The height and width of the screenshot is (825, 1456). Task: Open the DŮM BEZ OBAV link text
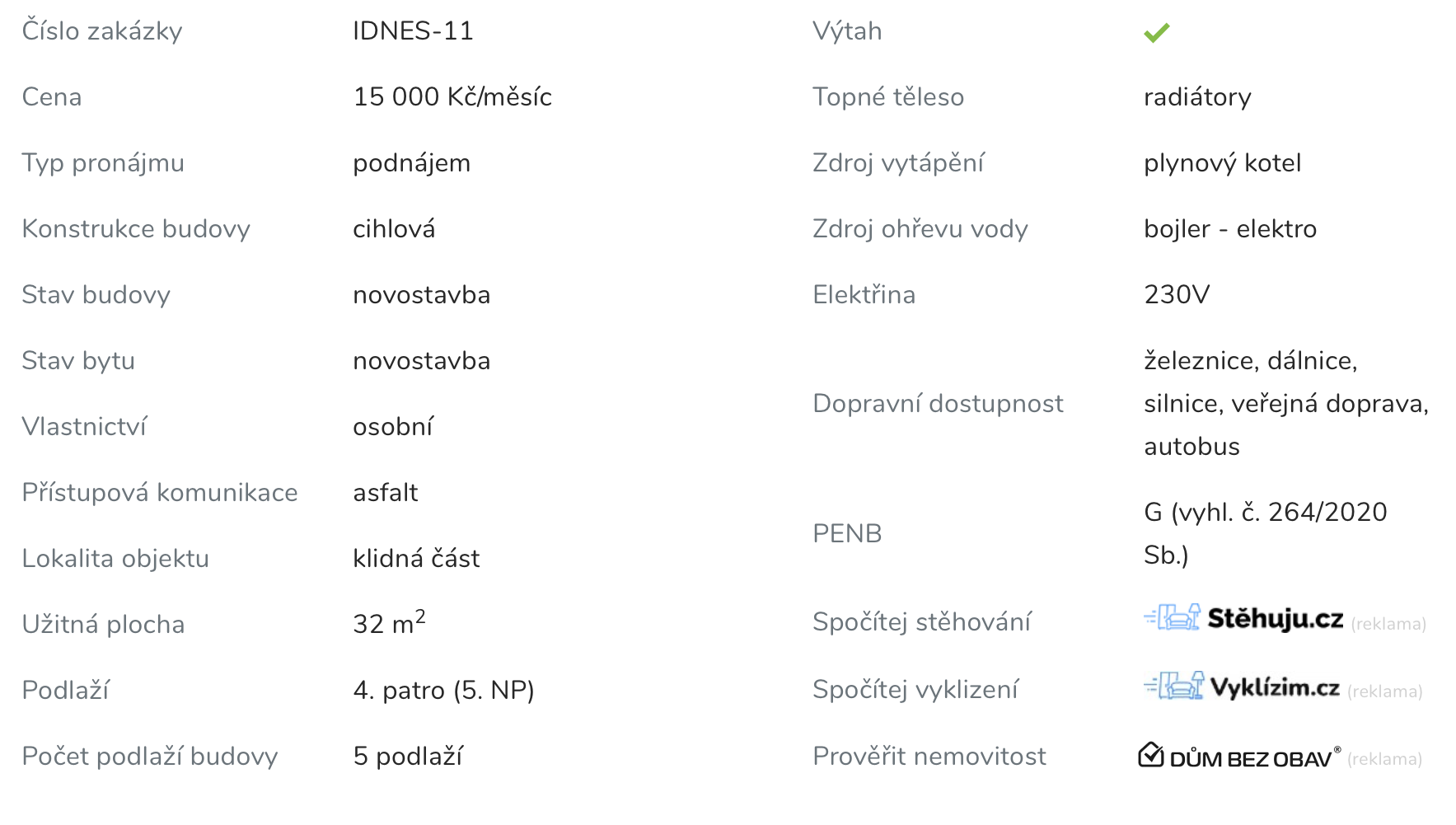click(x=1250, y=758)
